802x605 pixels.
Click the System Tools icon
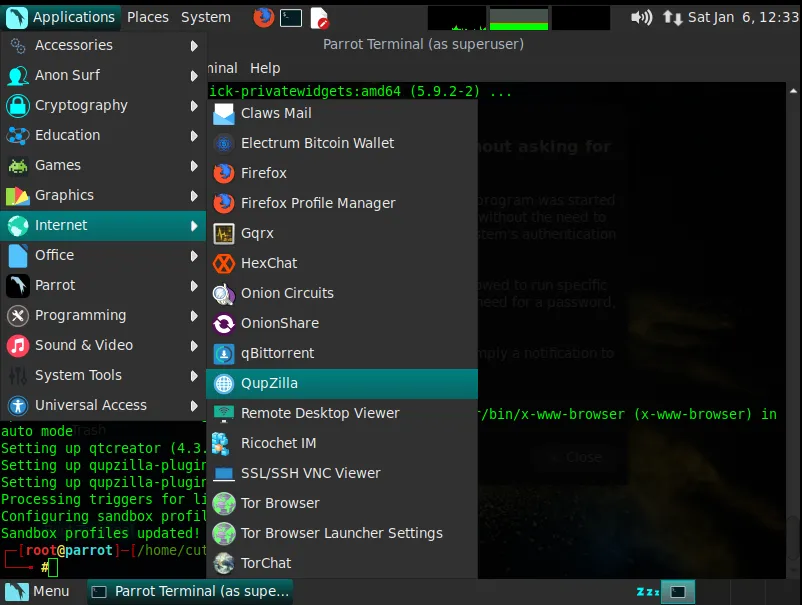pyautogui.click(x=18, y=376)
